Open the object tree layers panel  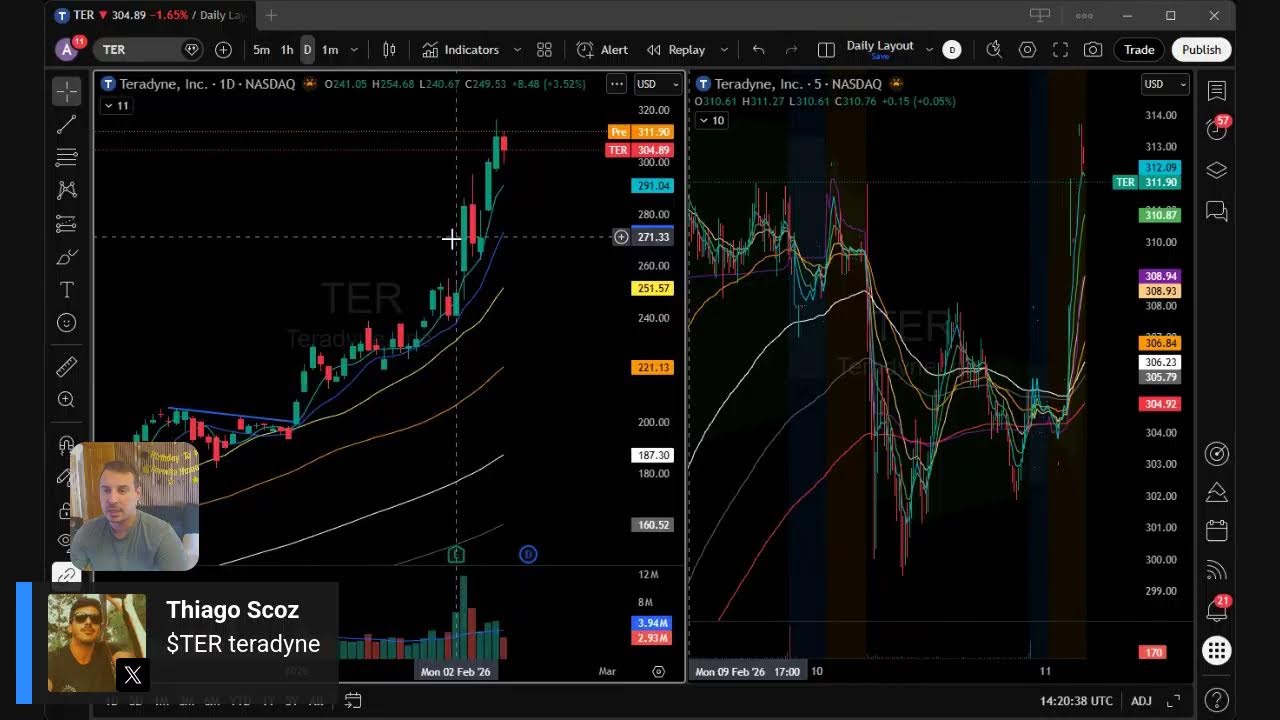1217,170
